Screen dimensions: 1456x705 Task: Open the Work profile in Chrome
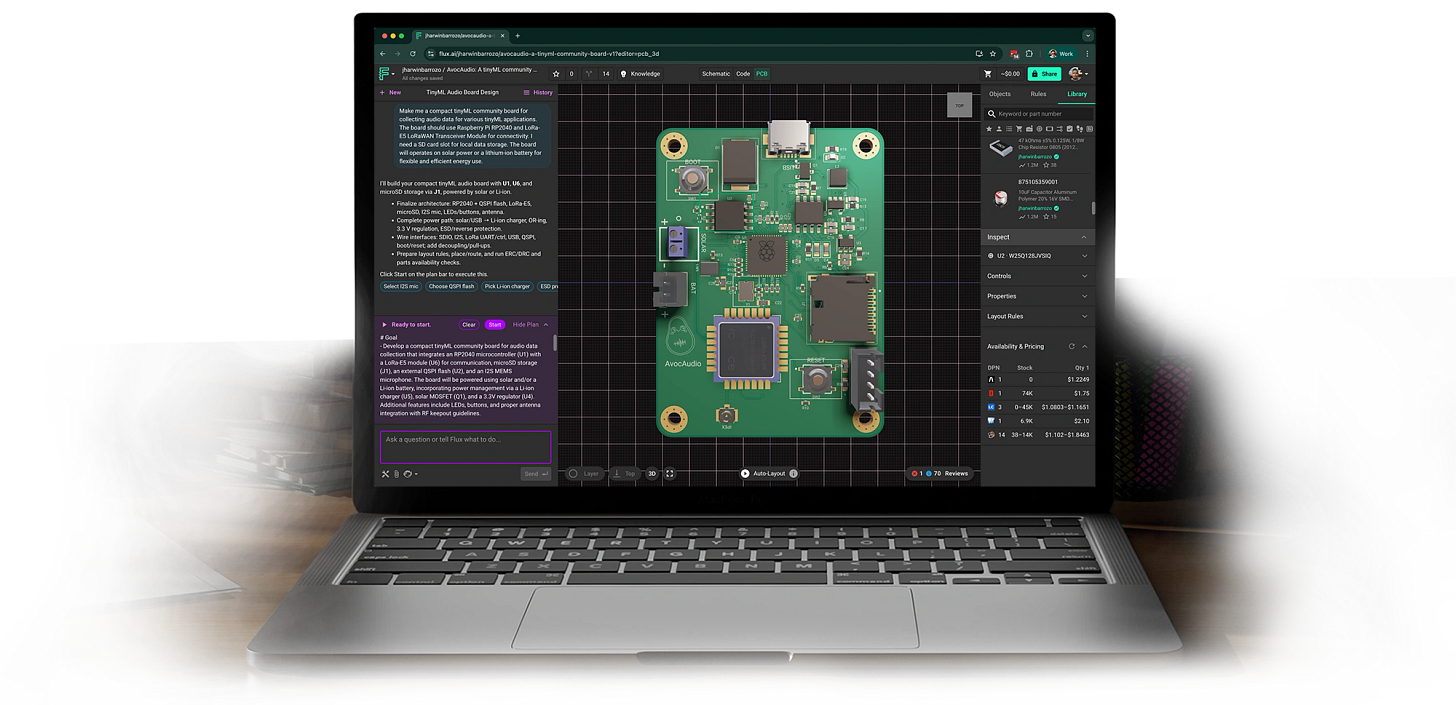[x=1060, y=53]
